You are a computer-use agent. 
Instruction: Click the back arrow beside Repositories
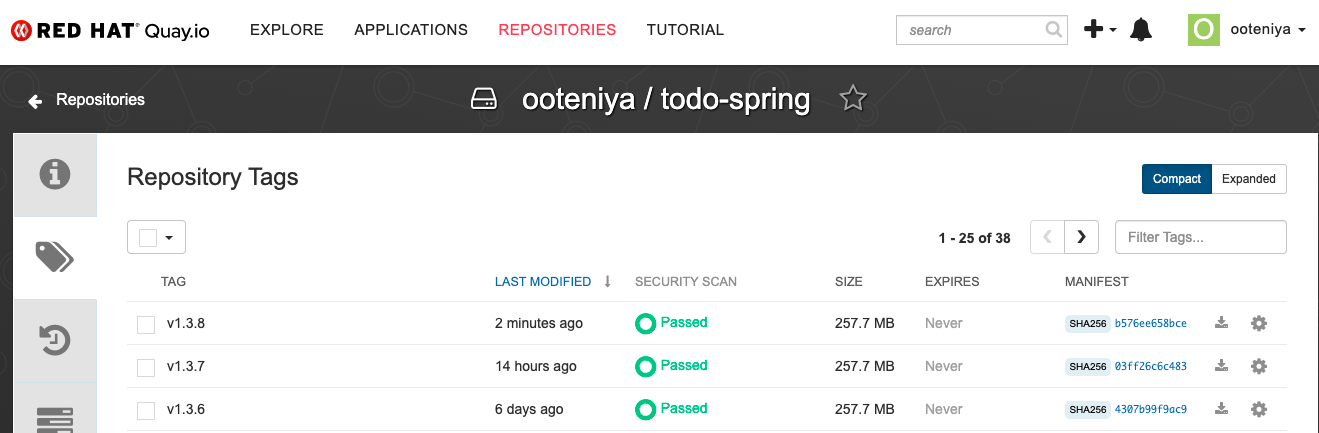pos(36,101)
